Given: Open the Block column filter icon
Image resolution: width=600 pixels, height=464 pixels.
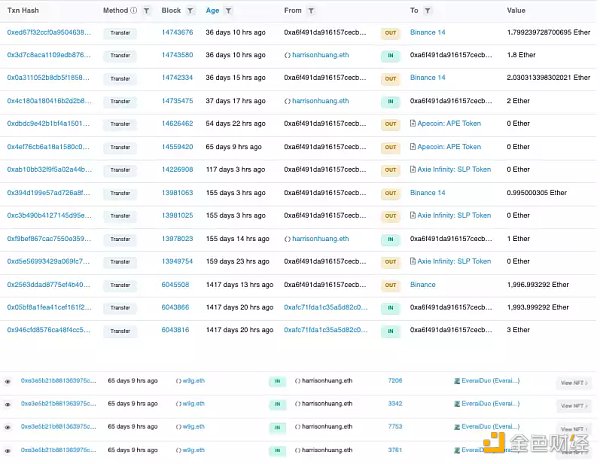Looking at the screenshot, I should pyautogui.click(x=190, y=11).
